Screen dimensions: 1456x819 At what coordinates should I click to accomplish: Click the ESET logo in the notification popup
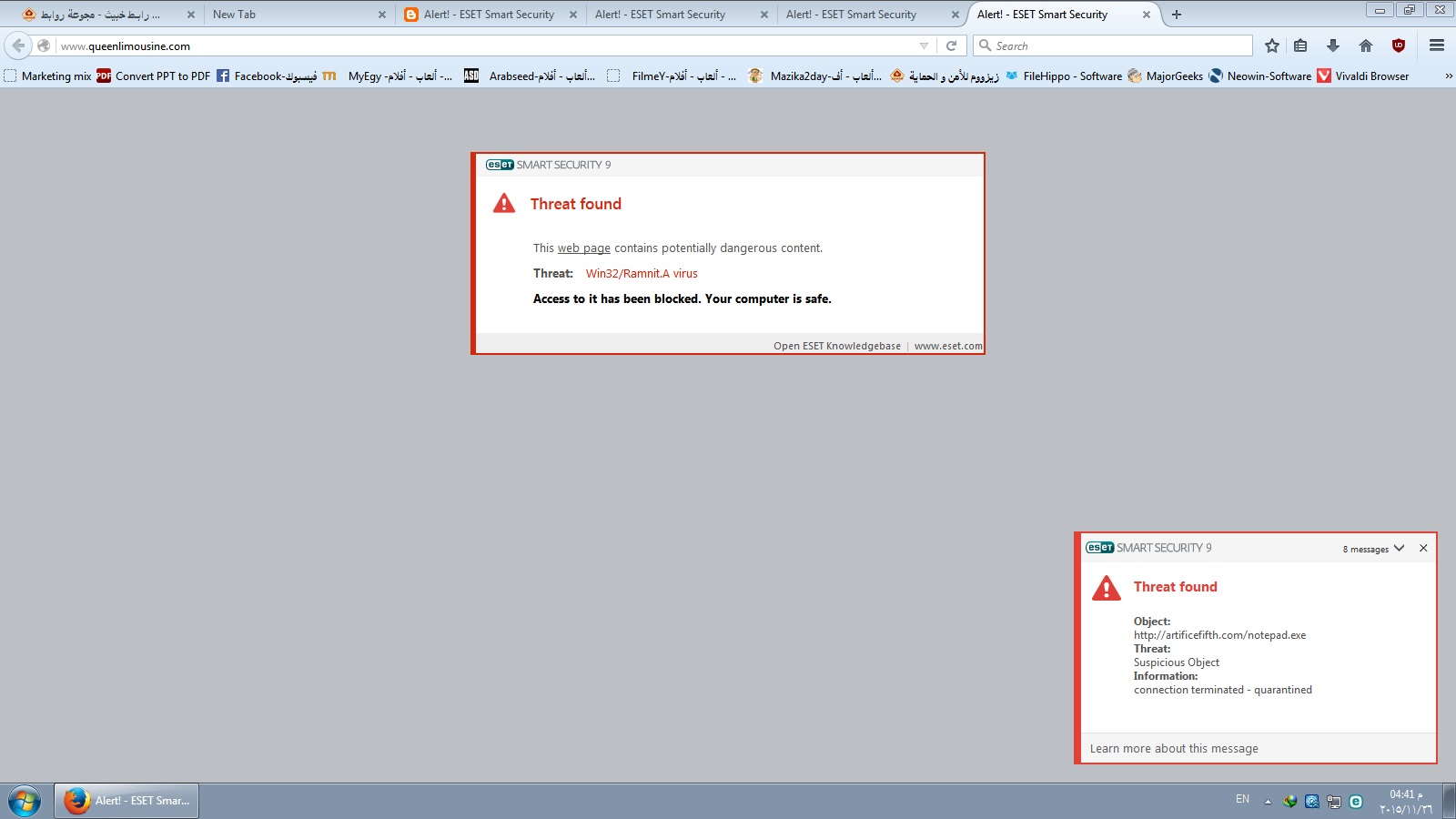[x=1099, y=548]
